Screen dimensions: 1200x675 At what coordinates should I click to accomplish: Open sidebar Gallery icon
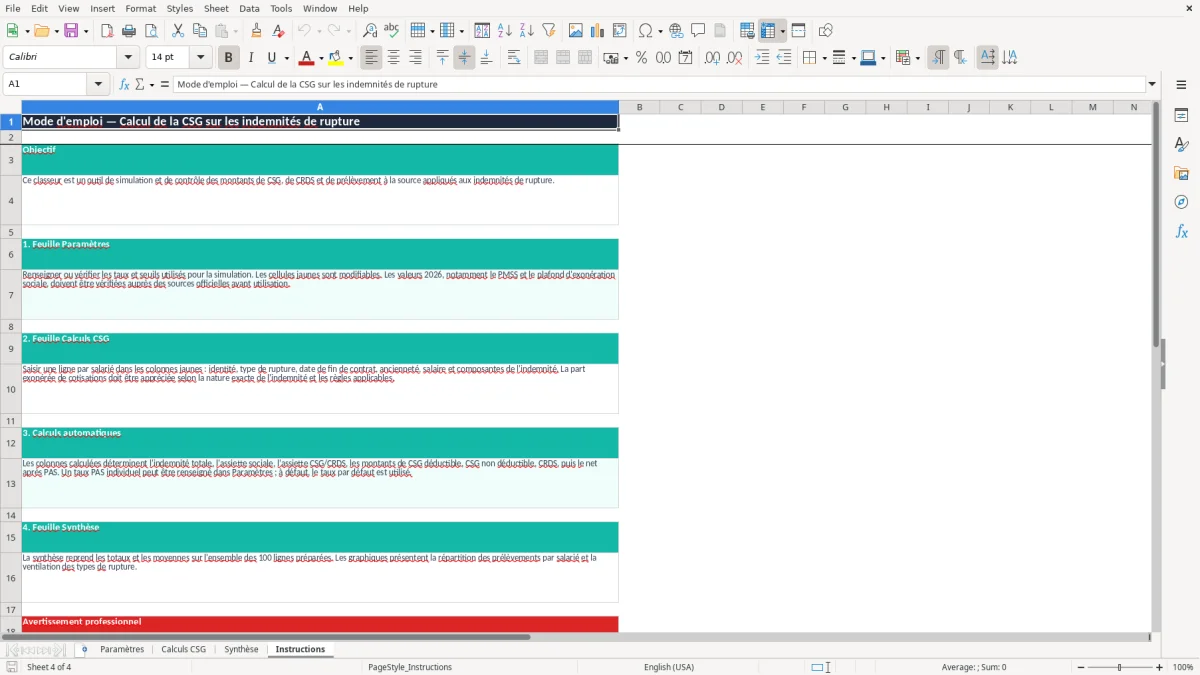coord(1181,173)
